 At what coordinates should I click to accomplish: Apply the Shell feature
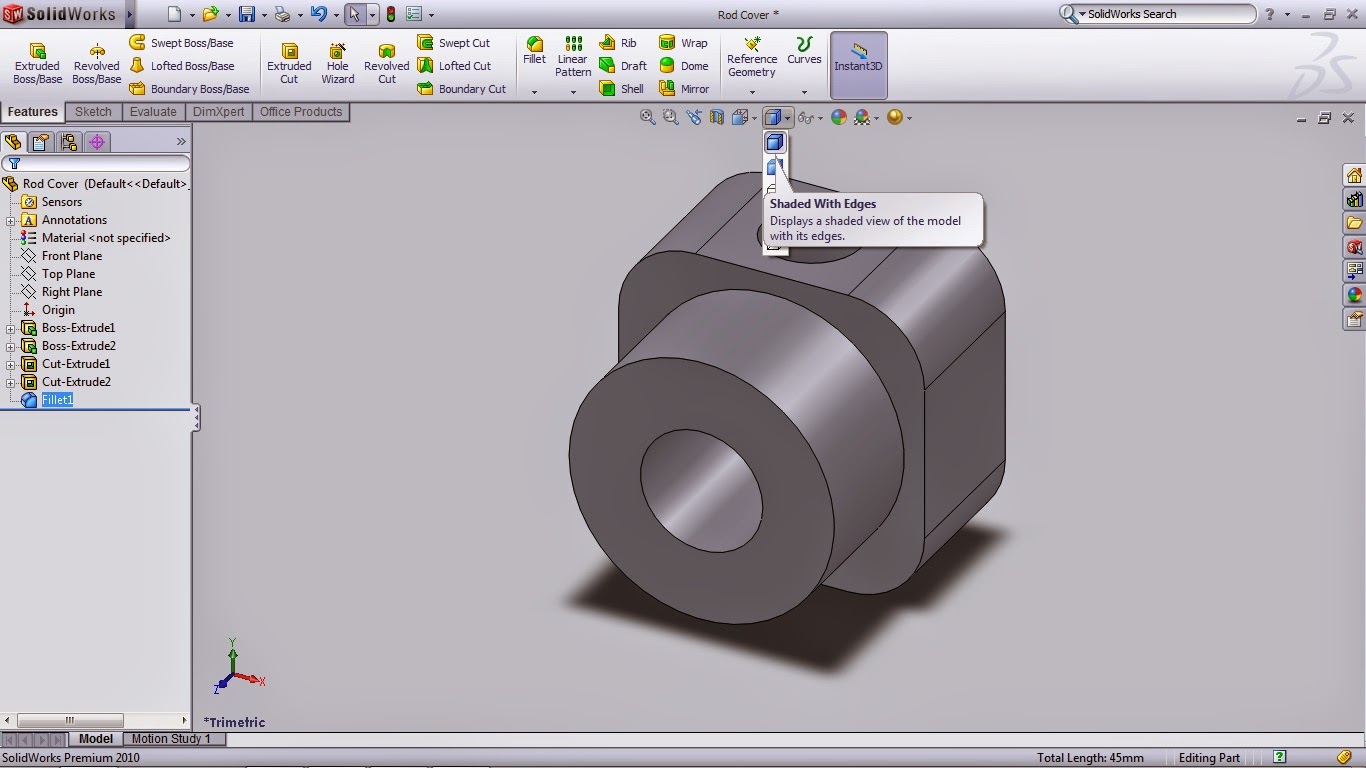pos(622,89)
